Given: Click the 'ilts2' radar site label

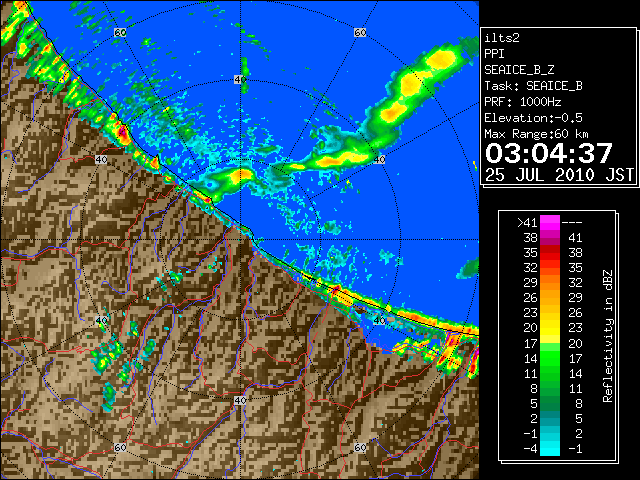Looking at the screenshot, I should [x=502, y=38].
